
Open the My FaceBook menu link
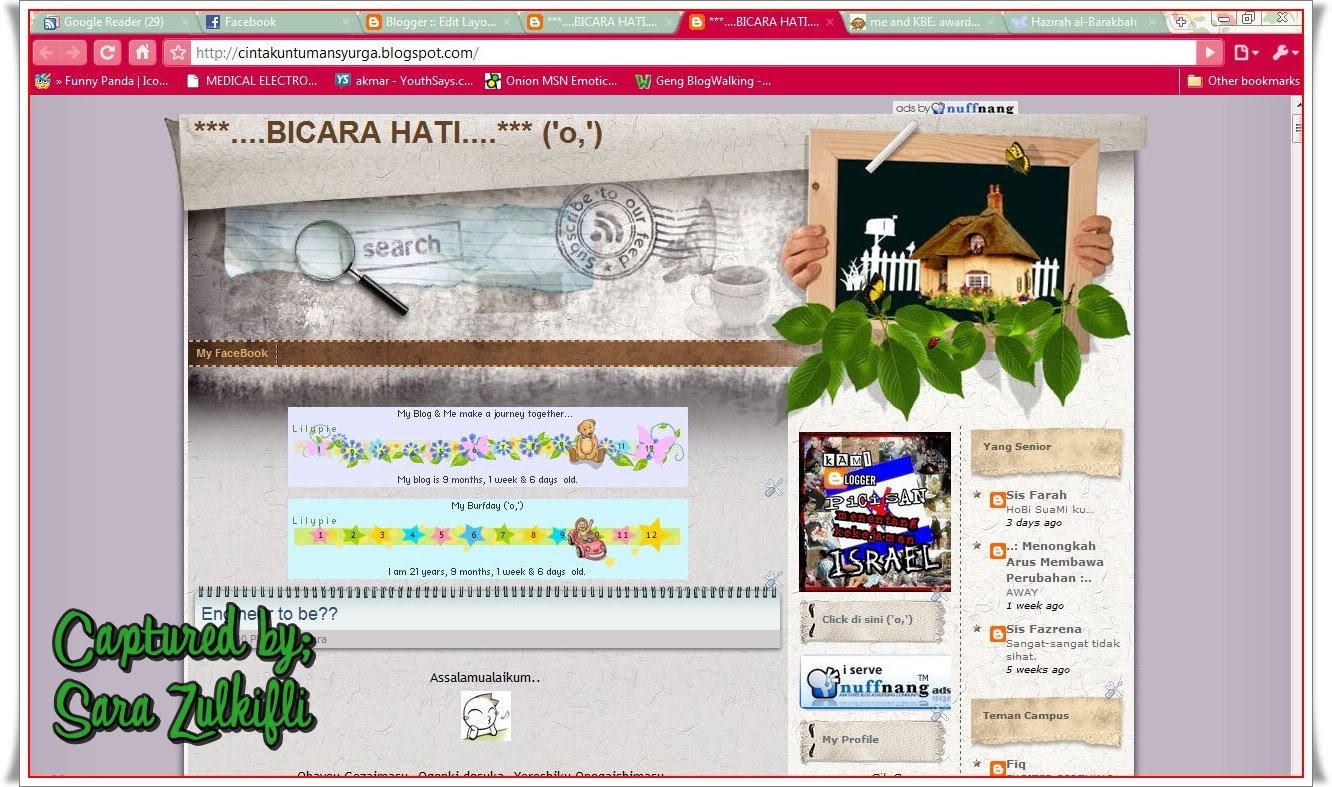tap(232, 353)
